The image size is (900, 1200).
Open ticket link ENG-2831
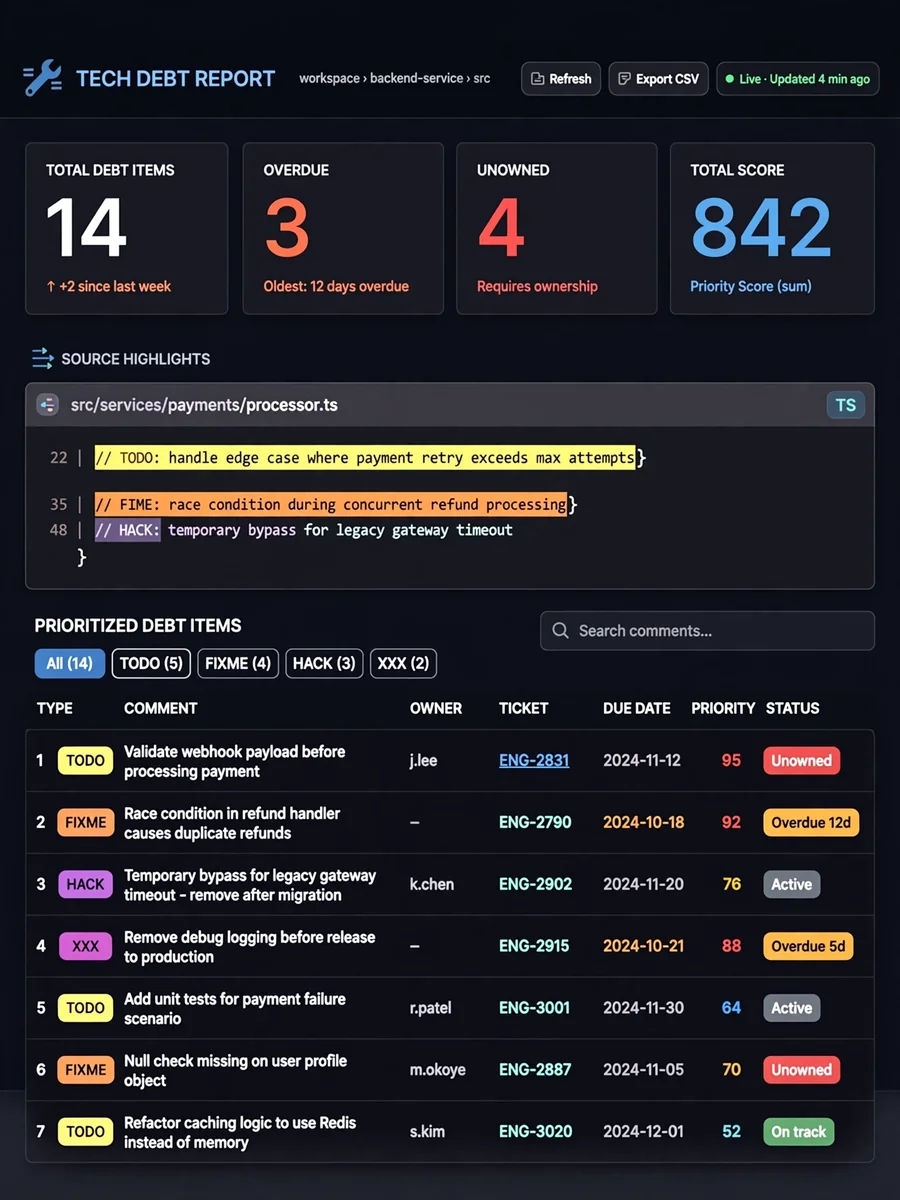click(534, 760)
